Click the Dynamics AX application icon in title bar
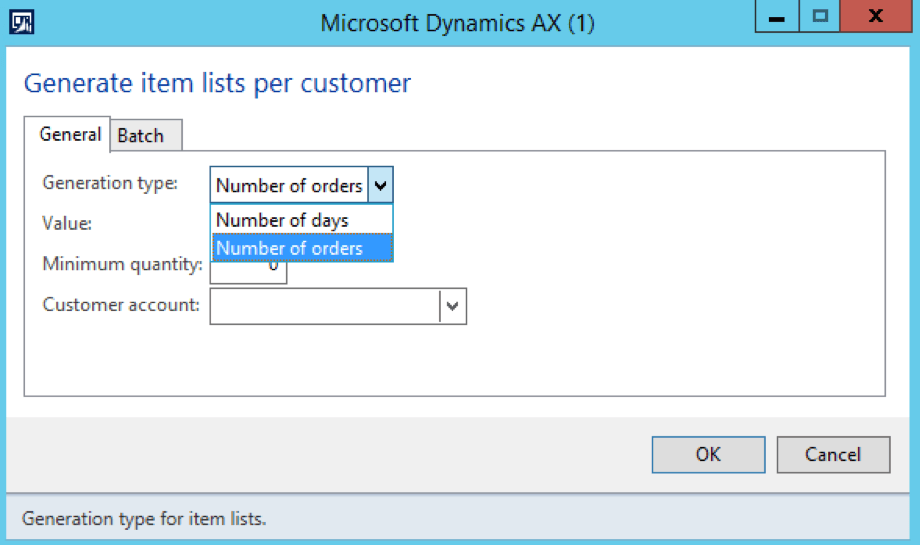The width and height of the screenshot is (920, 545). coord(23,22)
